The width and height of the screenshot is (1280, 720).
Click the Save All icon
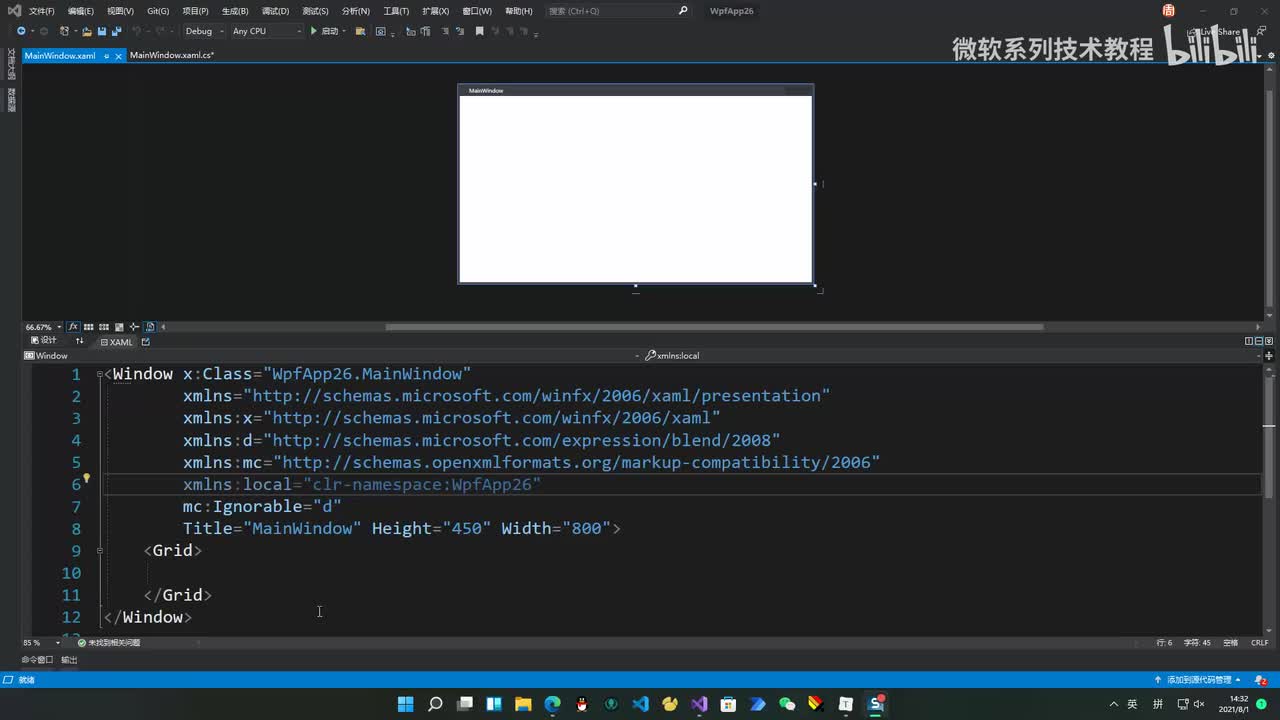pos(116,31)
